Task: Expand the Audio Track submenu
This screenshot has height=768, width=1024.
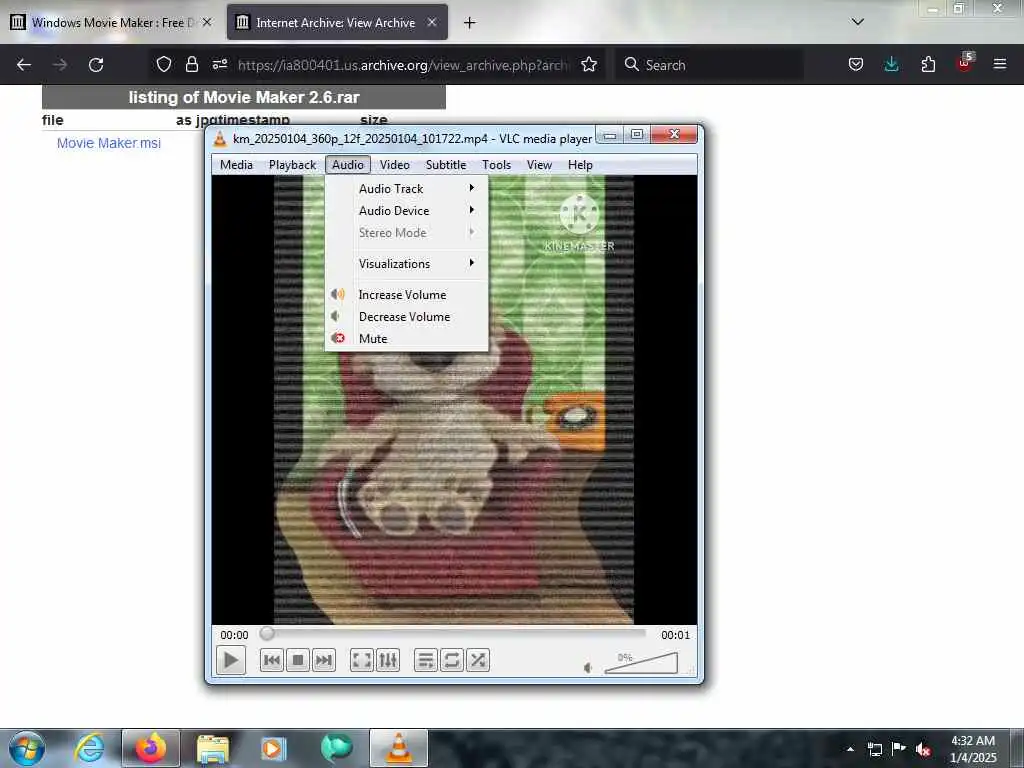Action: click(x=406, y=188)
